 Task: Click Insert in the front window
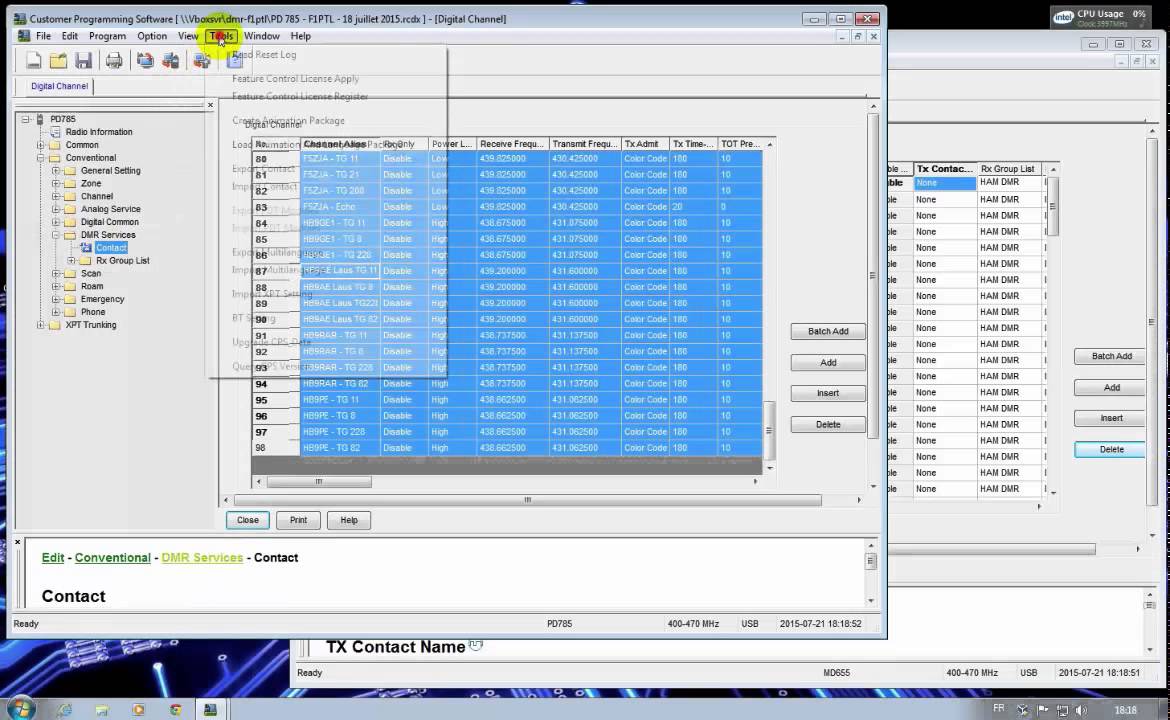point(828,393)
